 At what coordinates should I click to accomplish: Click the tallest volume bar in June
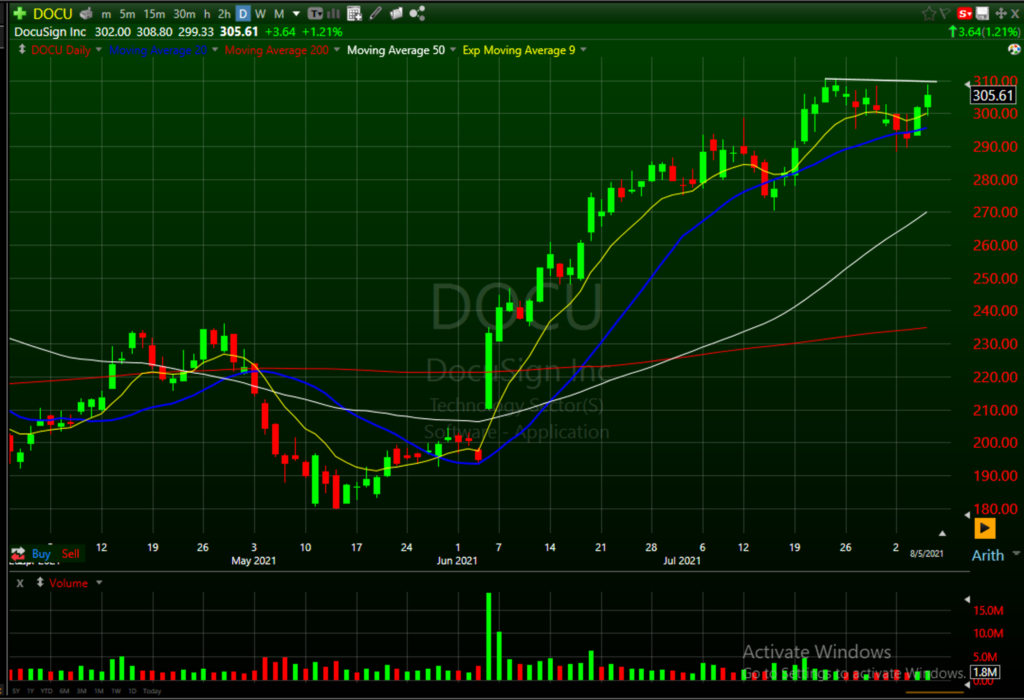point(488,637)
